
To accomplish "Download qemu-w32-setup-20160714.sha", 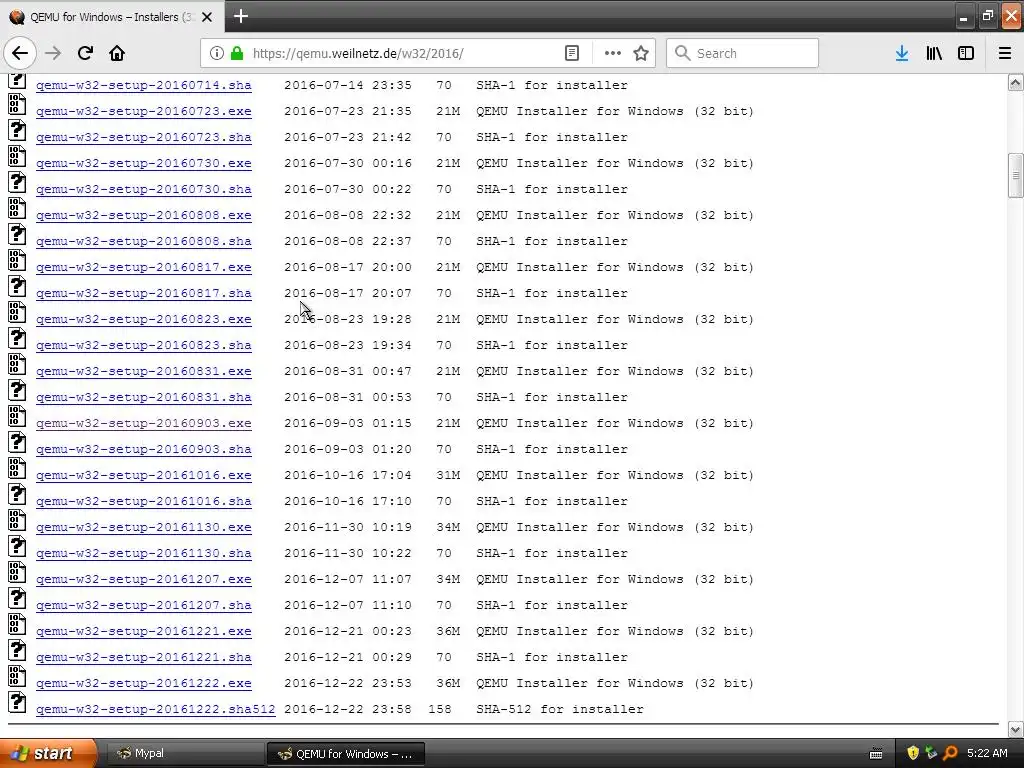I will [x=144, y=85].
